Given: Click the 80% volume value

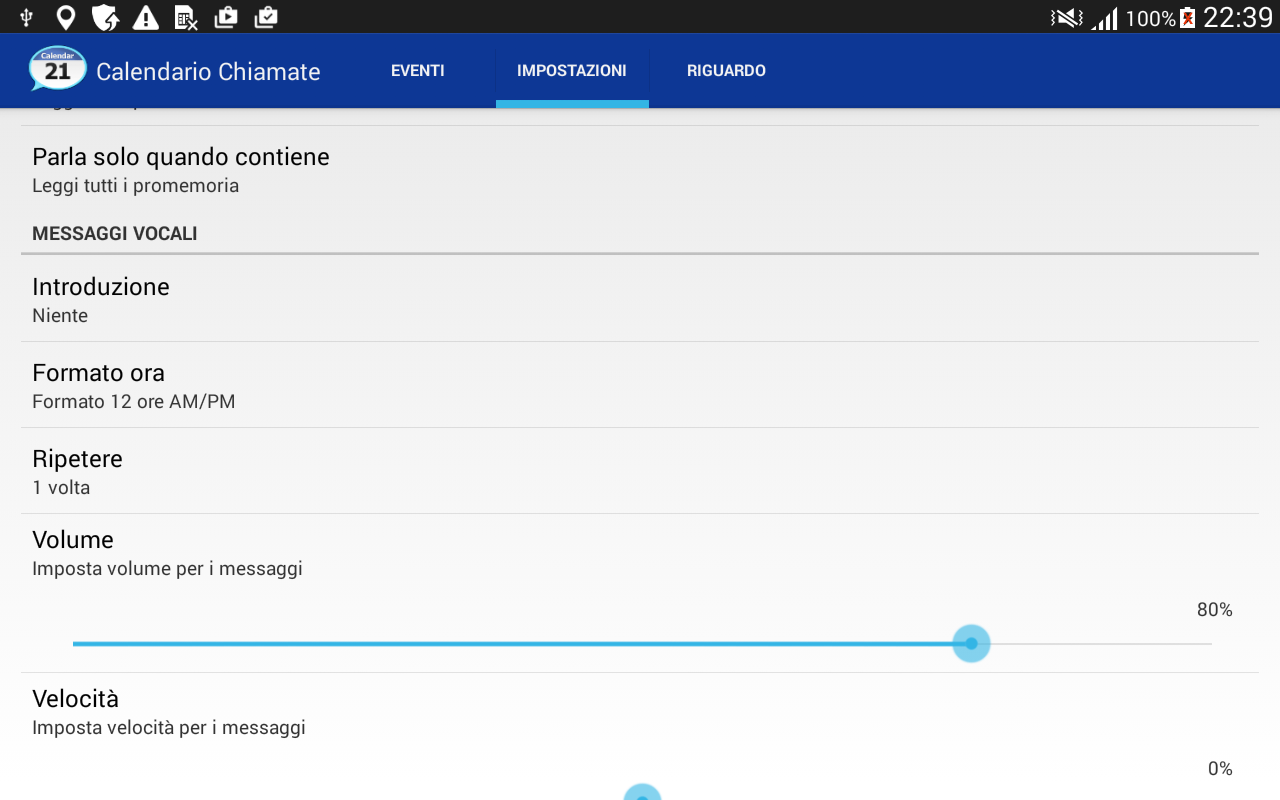Looking at the screenshot, I should coord(1214,610).
